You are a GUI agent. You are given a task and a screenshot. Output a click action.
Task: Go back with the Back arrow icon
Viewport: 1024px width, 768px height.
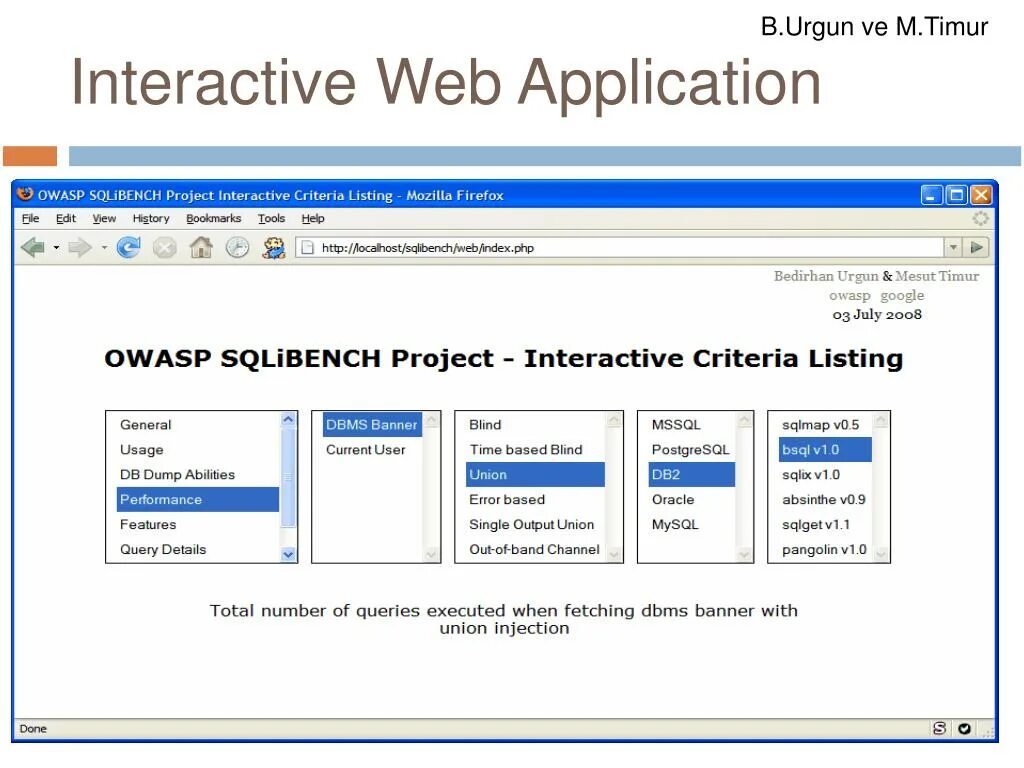(33, 248)
